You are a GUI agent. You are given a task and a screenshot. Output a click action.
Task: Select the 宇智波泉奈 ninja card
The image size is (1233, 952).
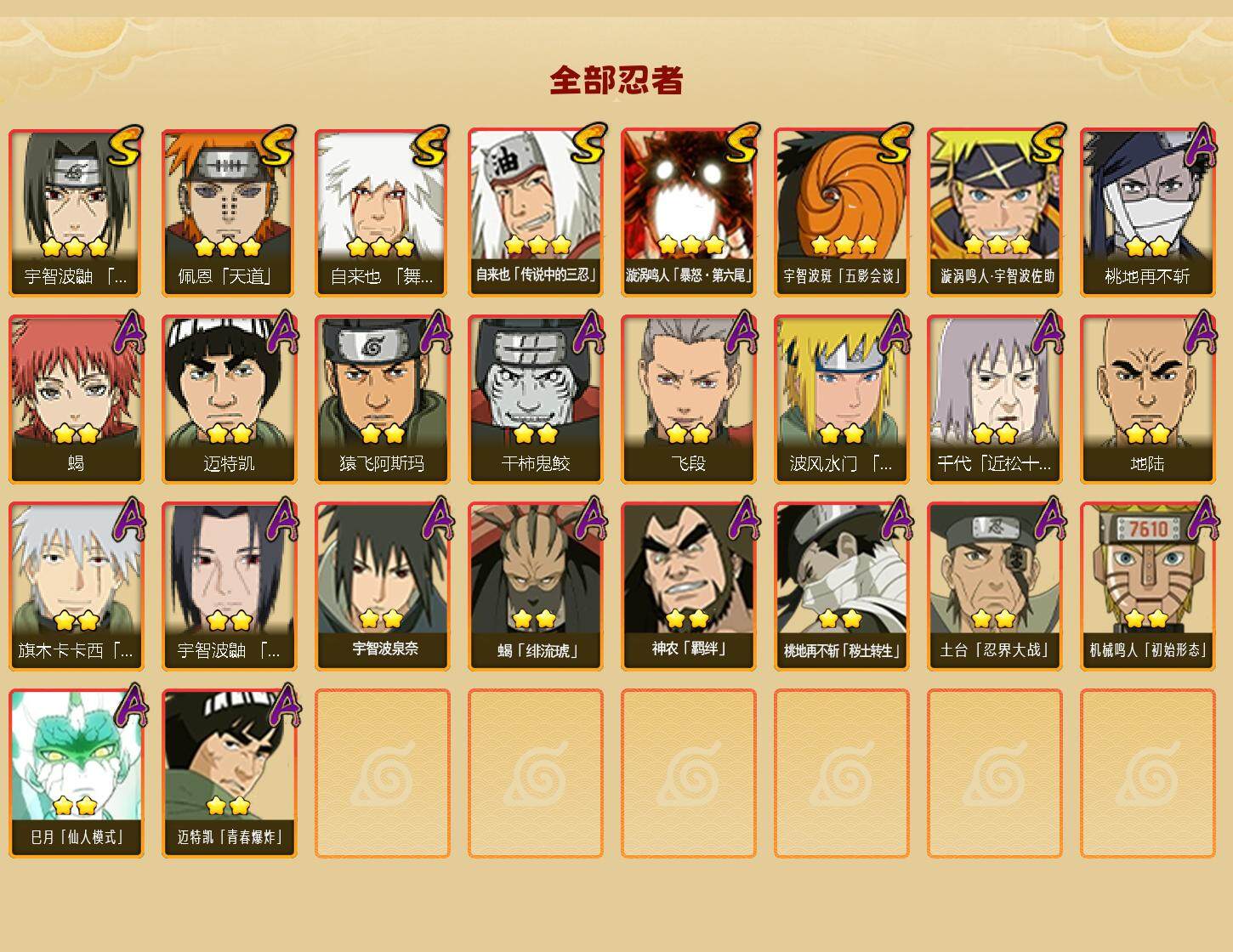[382, 586]
